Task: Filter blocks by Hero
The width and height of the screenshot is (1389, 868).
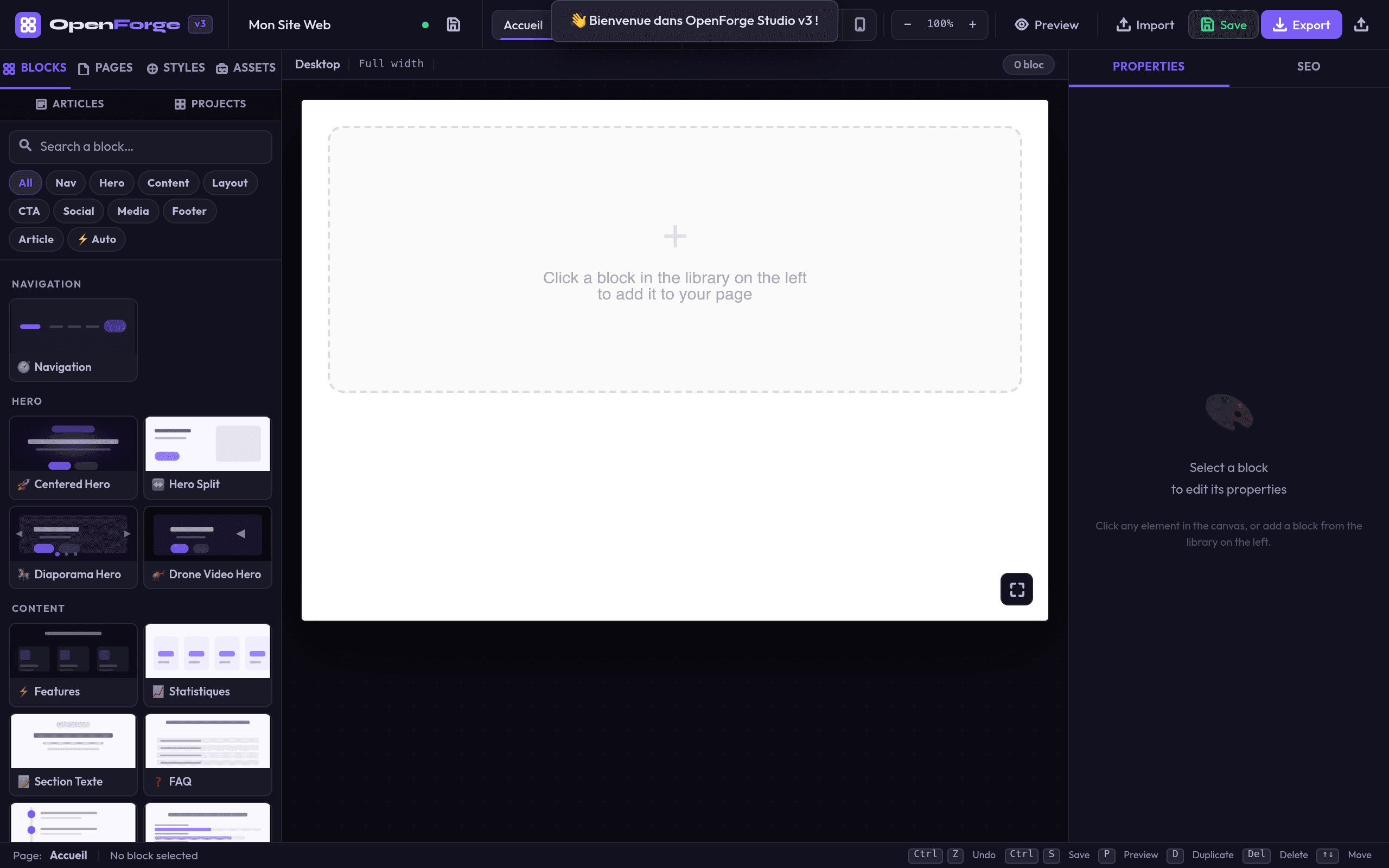Action: 111,183
